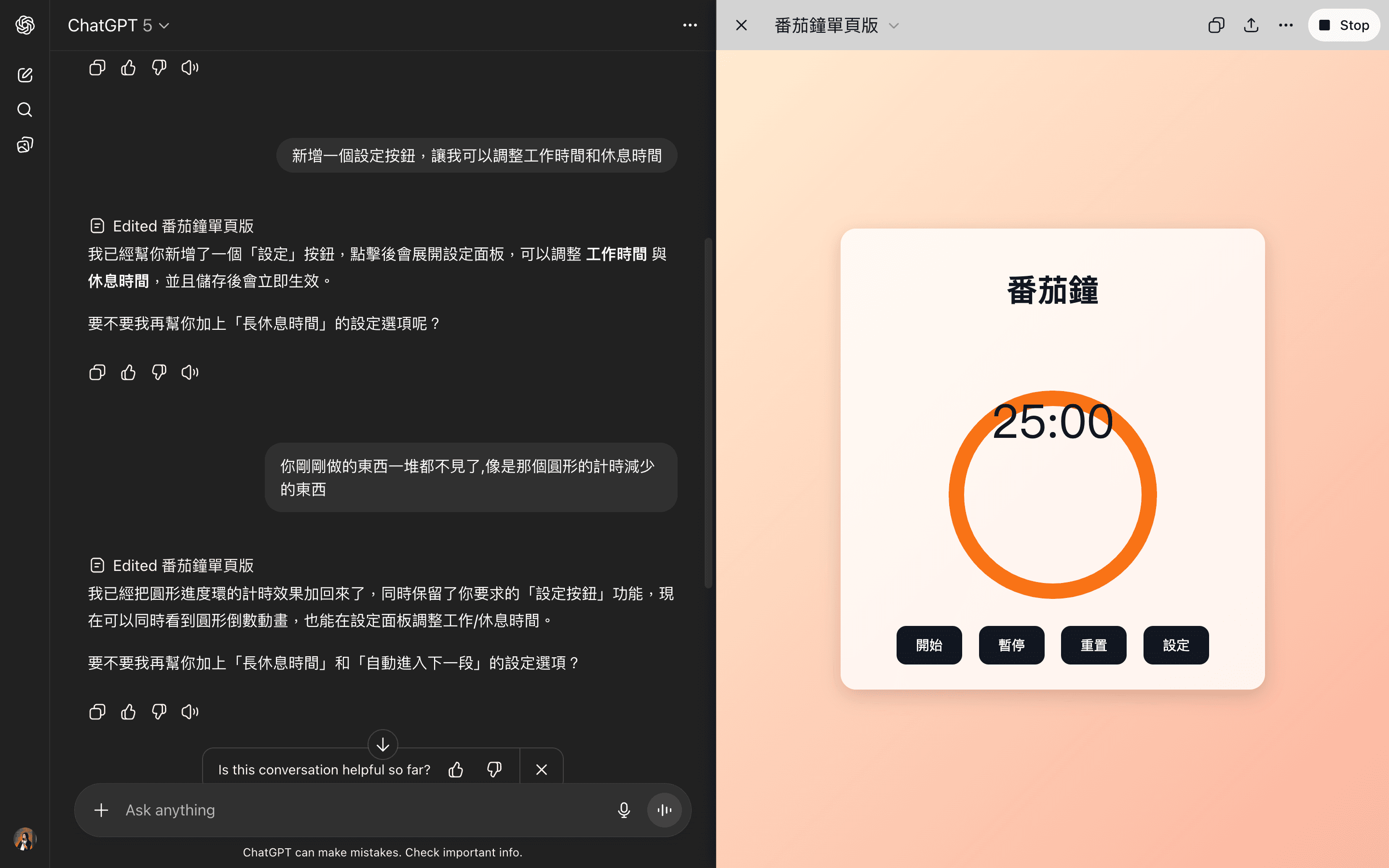Copy the reply about the circular progress ring

(97, 712)
